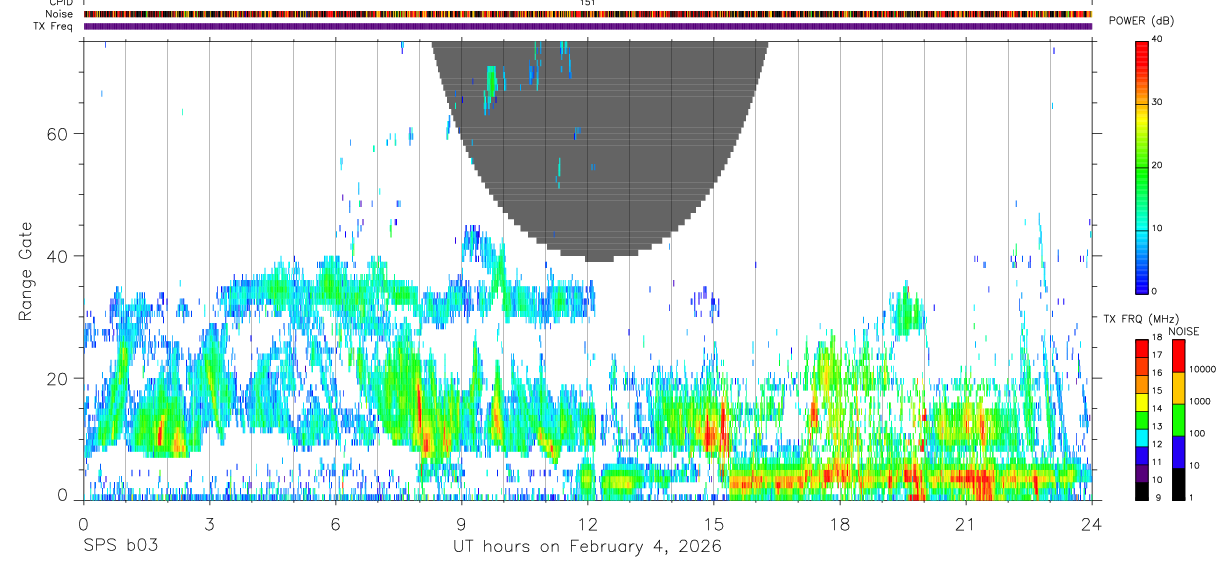Click the 20 tick label on Range Gate axis
The width and height of the screenshot is (1228, 567).
58,378
